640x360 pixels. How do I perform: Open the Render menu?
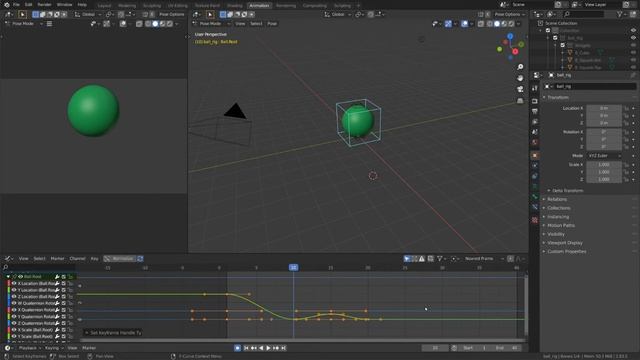coord(44,4)
